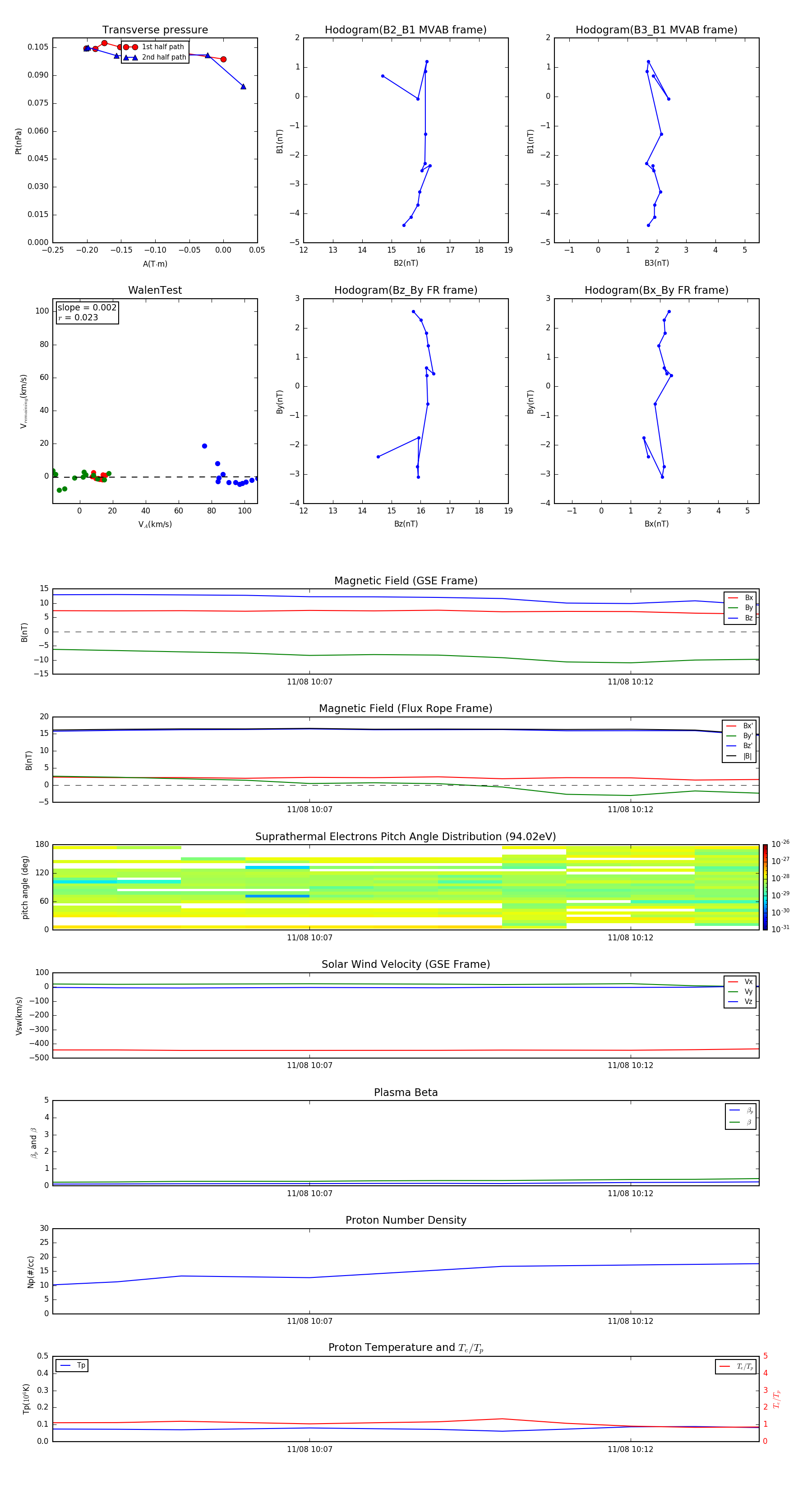Click the "r = 0.023" annotation
This screenshot has height=1489, width=812.
pyautogui.click(x=78, y=318)
